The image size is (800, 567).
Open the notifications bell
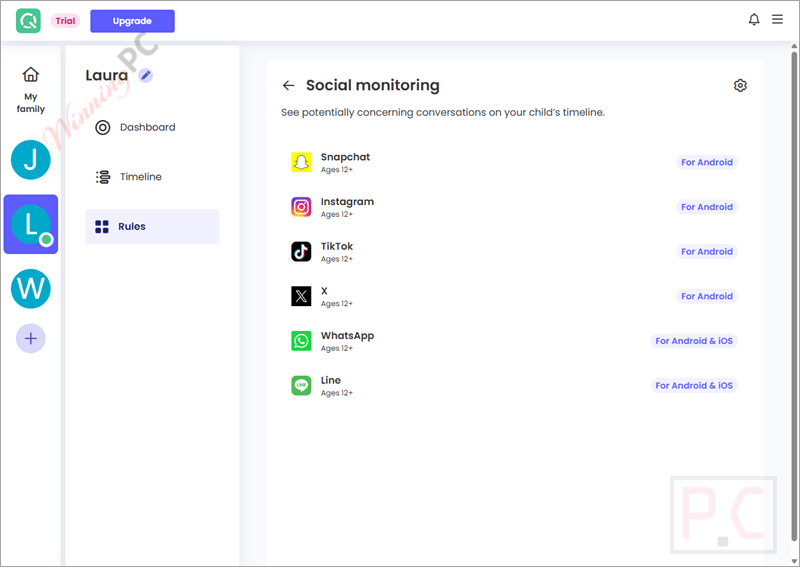(x=754, y=20)
